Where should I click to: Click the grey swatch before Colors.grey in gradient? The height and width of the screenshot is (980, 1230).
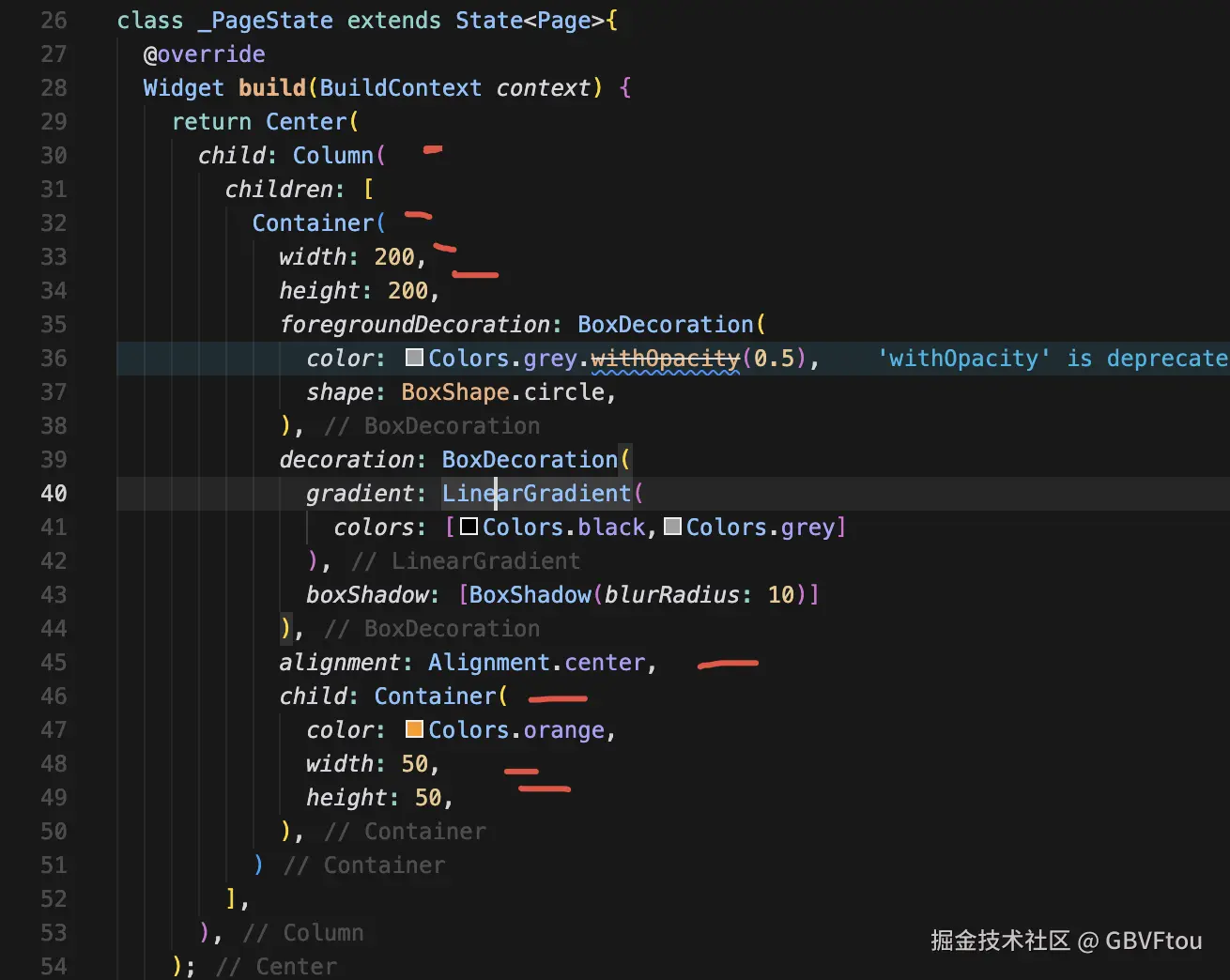click(x=672, y=527)
